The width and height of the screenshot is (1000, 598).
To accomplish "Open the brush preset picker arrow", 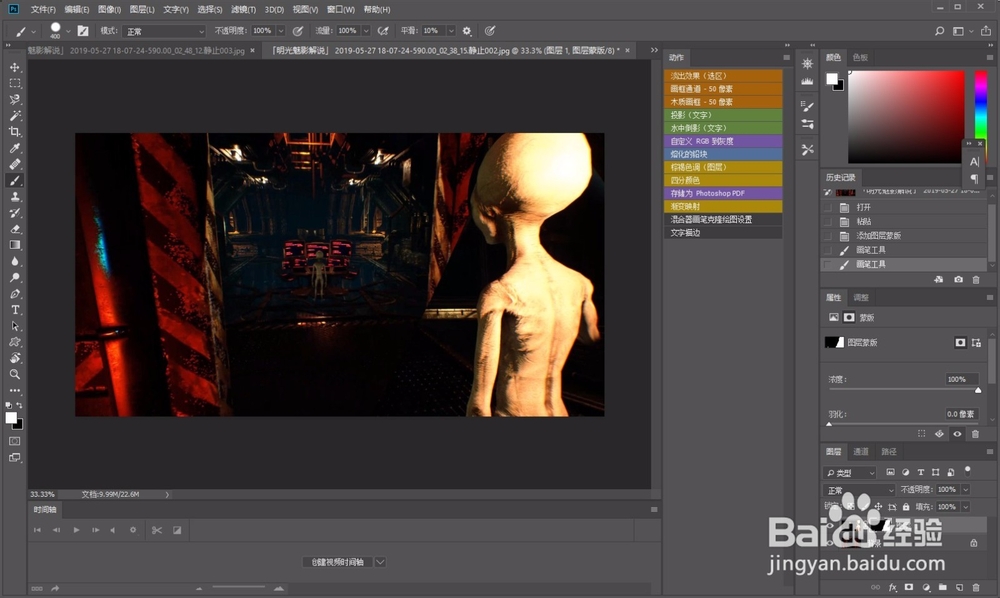I will [x=68, y=31].
